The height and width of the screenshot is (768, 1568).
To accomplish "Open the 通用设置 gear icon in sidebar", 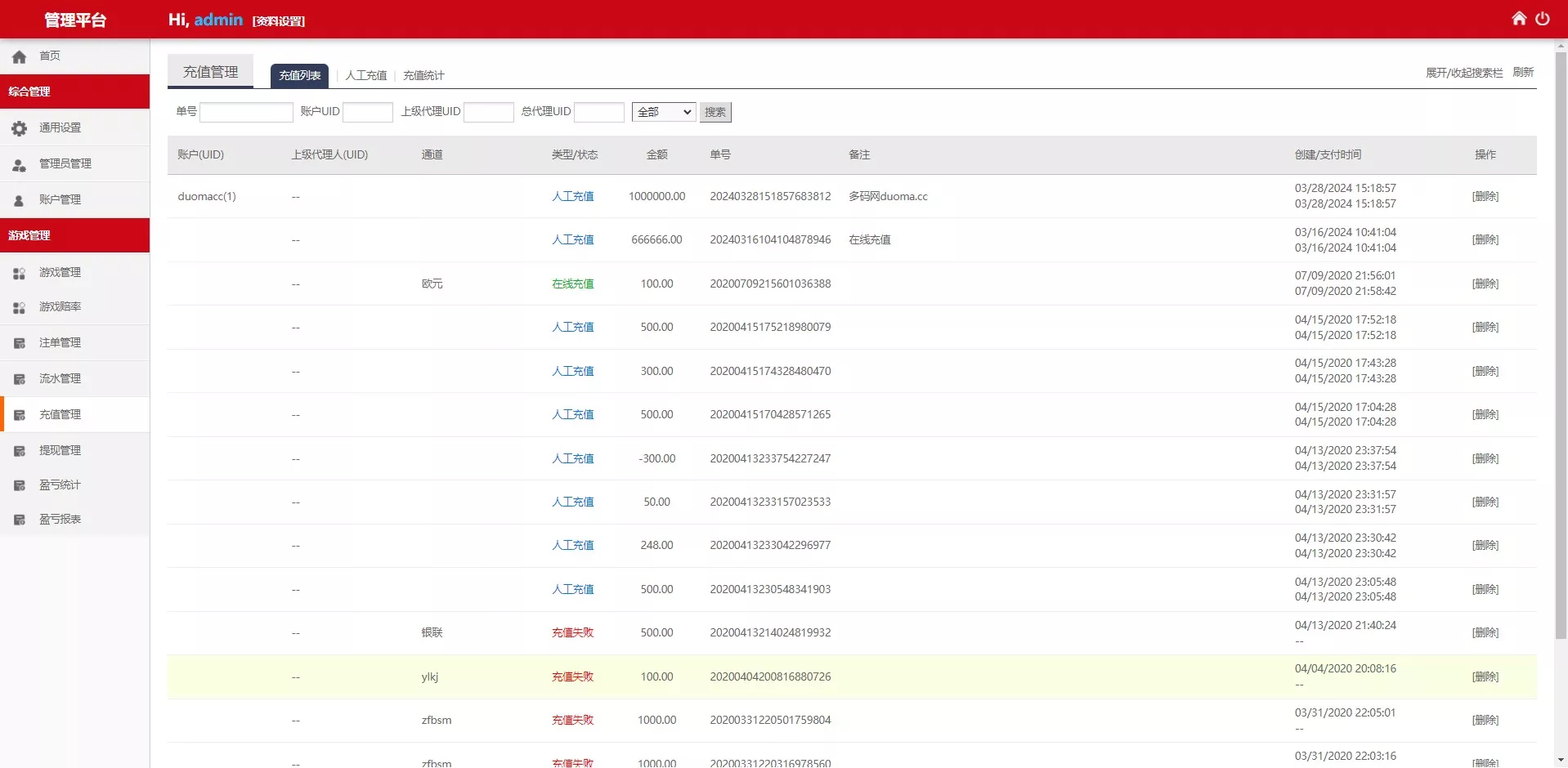I will pos(18,127).
